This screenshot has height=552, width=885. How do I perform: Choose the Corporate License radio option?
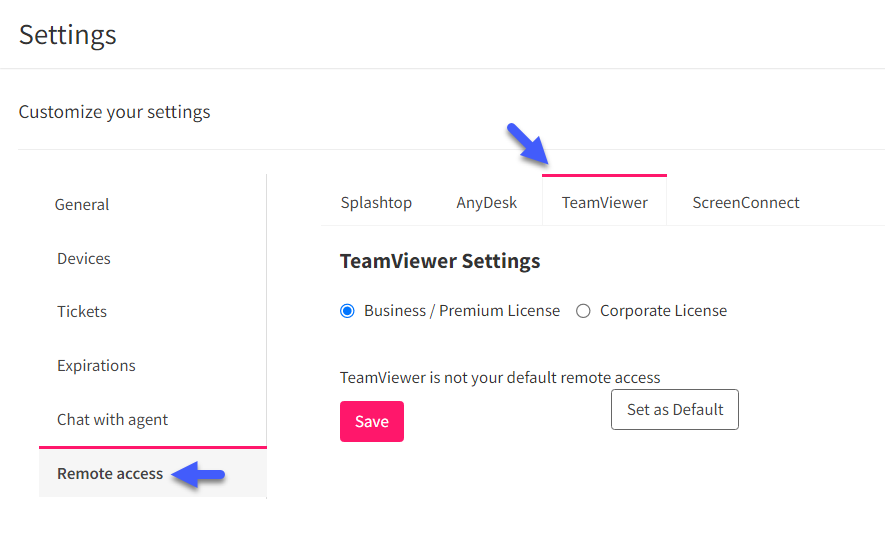(583, 311)
